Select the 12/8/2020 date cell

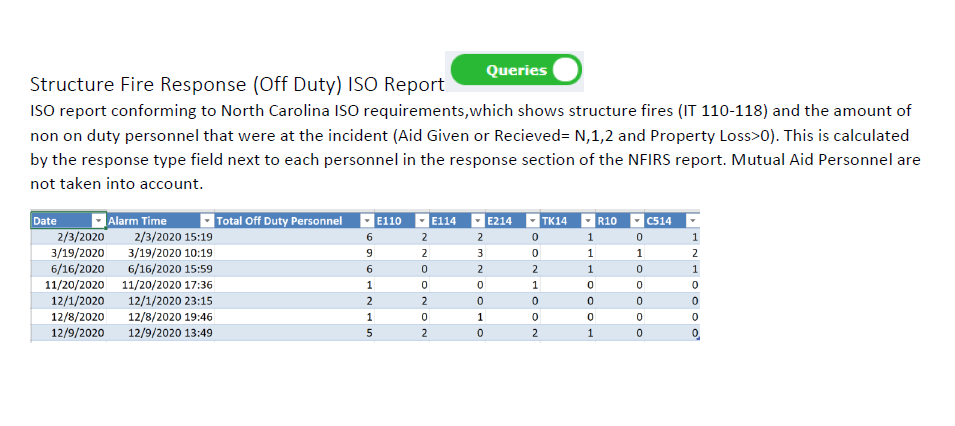point(68,316)
